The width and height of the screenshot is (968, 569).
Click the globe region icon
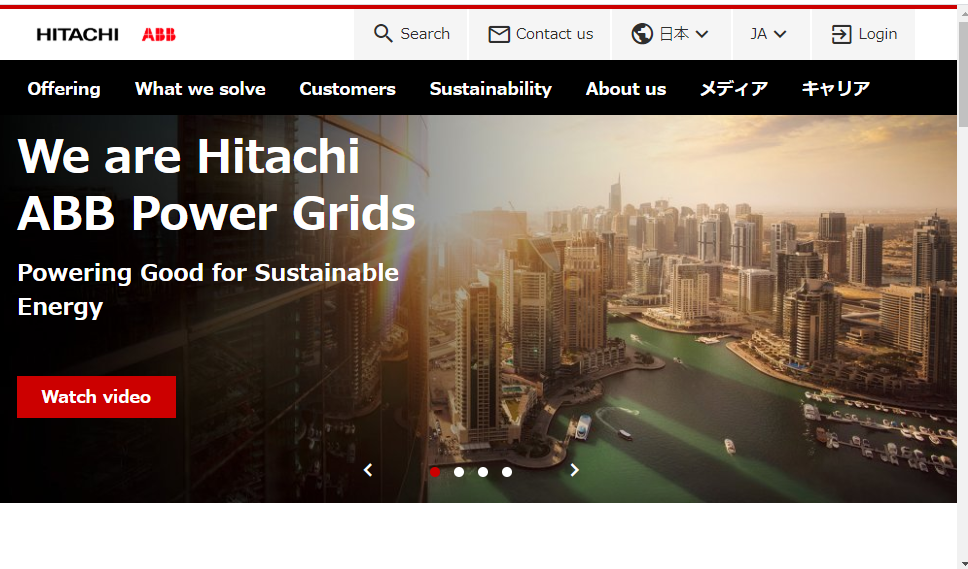[x=642, y=34]
